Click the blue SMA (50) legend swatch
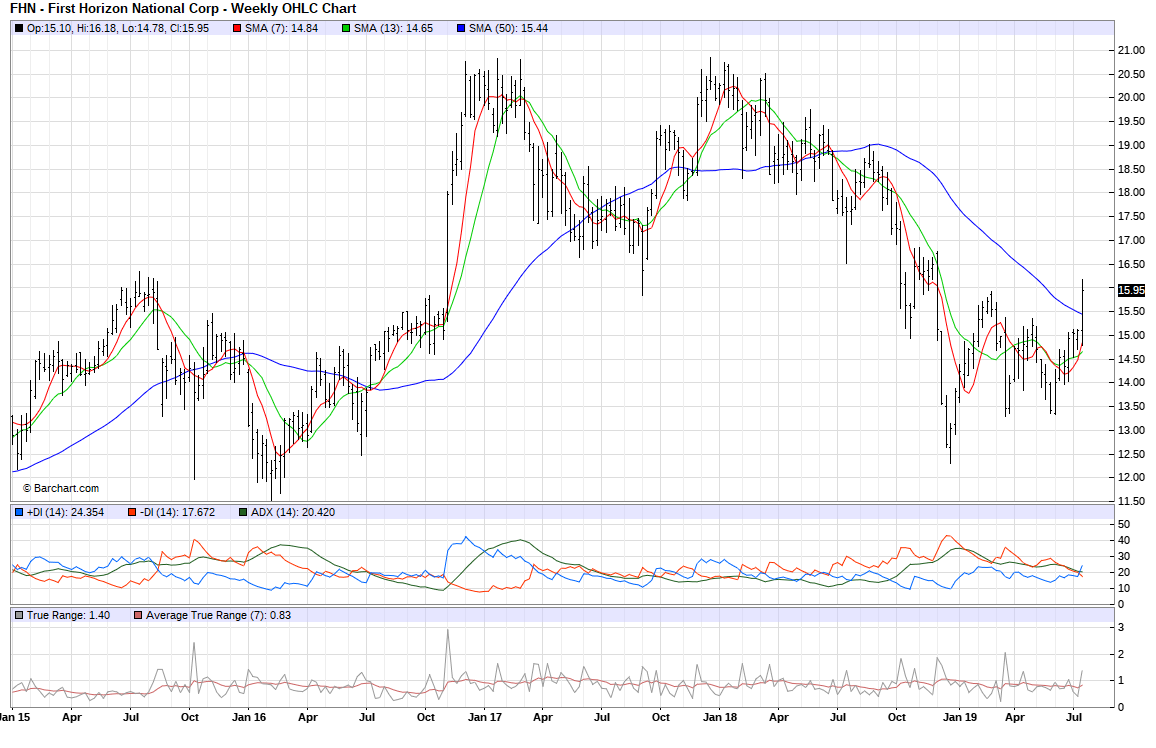 461,28
